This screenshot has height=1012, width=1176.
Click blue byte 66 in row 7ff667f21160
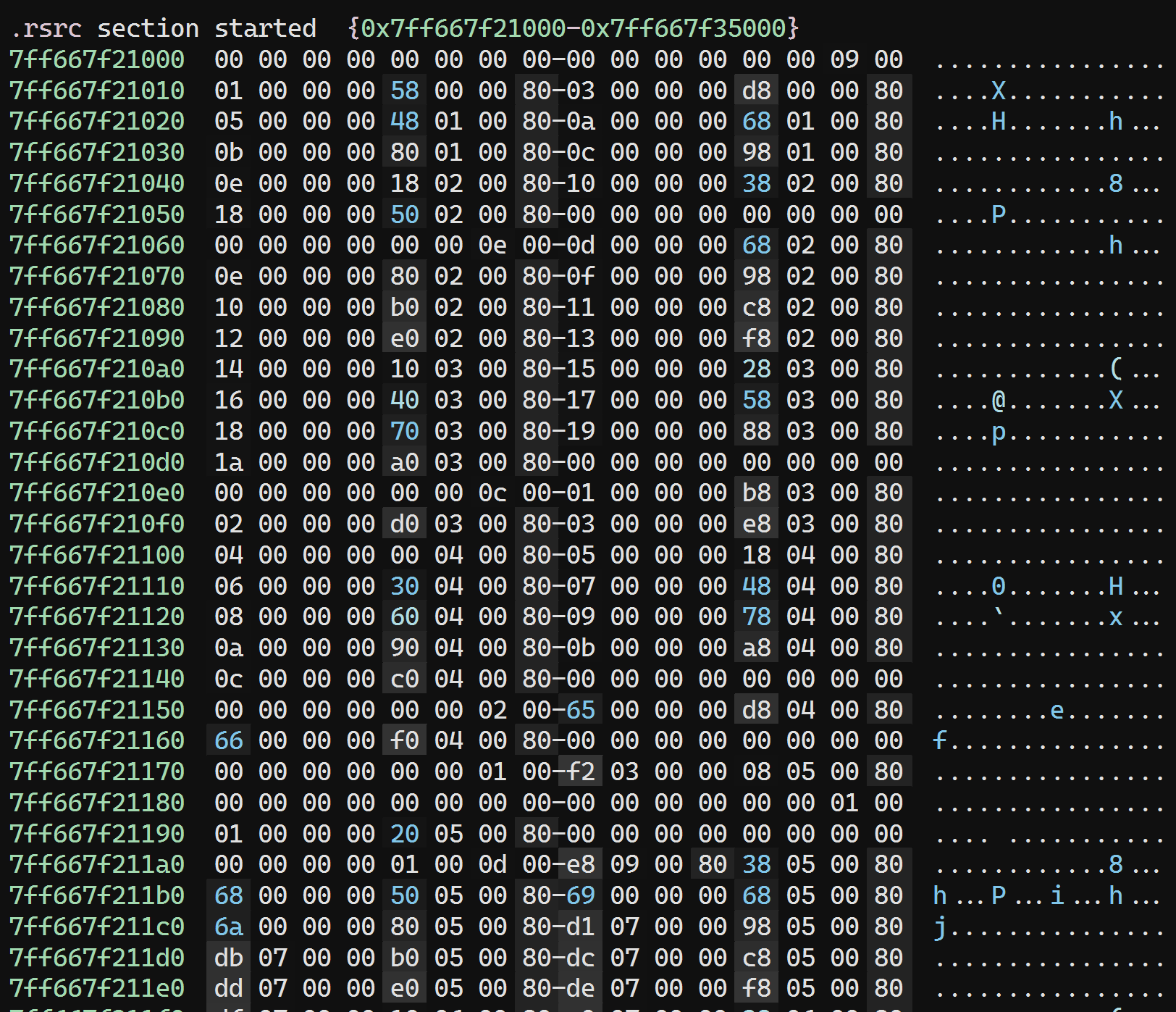[x=229, y=740]
